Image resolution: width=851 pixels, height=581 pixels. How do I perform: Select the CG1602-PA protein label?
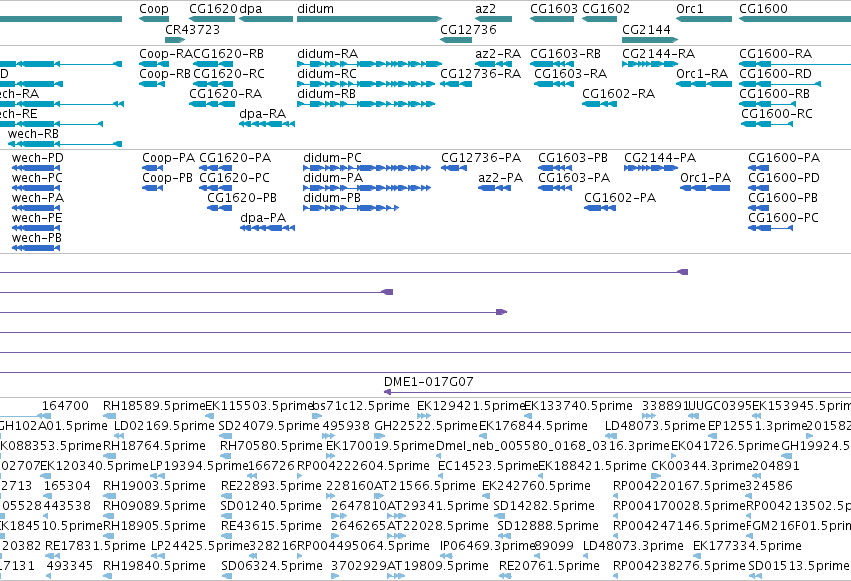click(620, 198)
